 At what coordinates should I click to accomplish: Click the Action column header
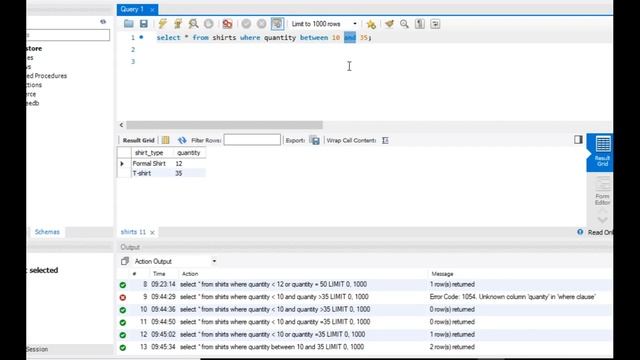[190, 274]
